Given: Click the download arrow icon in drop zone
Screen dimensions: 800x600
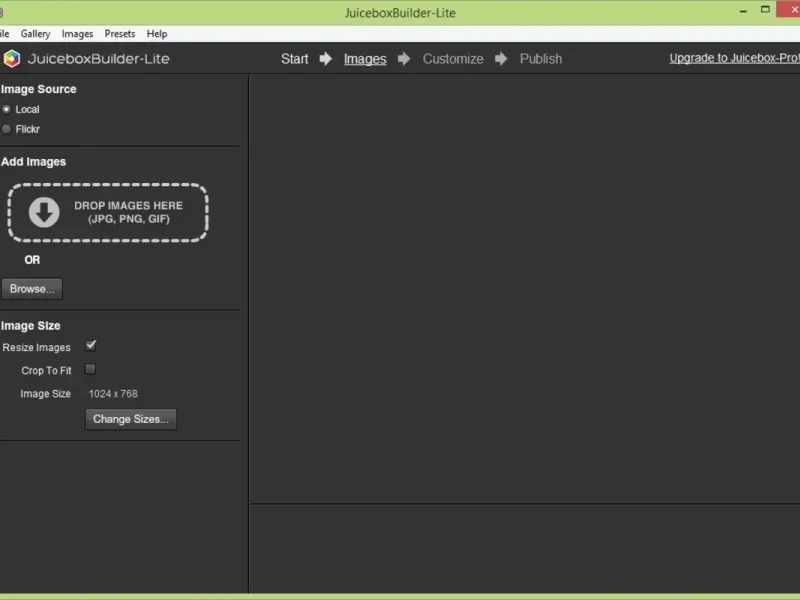Looking at the screenshot, I should (44, 212).
